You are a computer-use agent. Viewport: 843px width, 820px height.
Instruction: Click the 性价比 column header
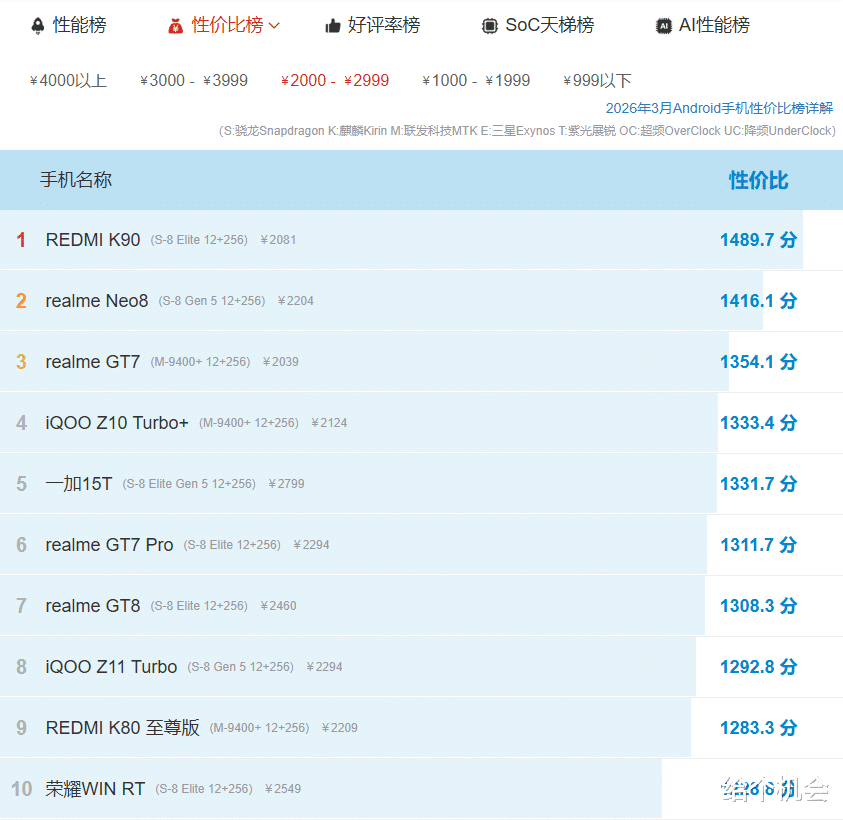[x=759, y=180]
